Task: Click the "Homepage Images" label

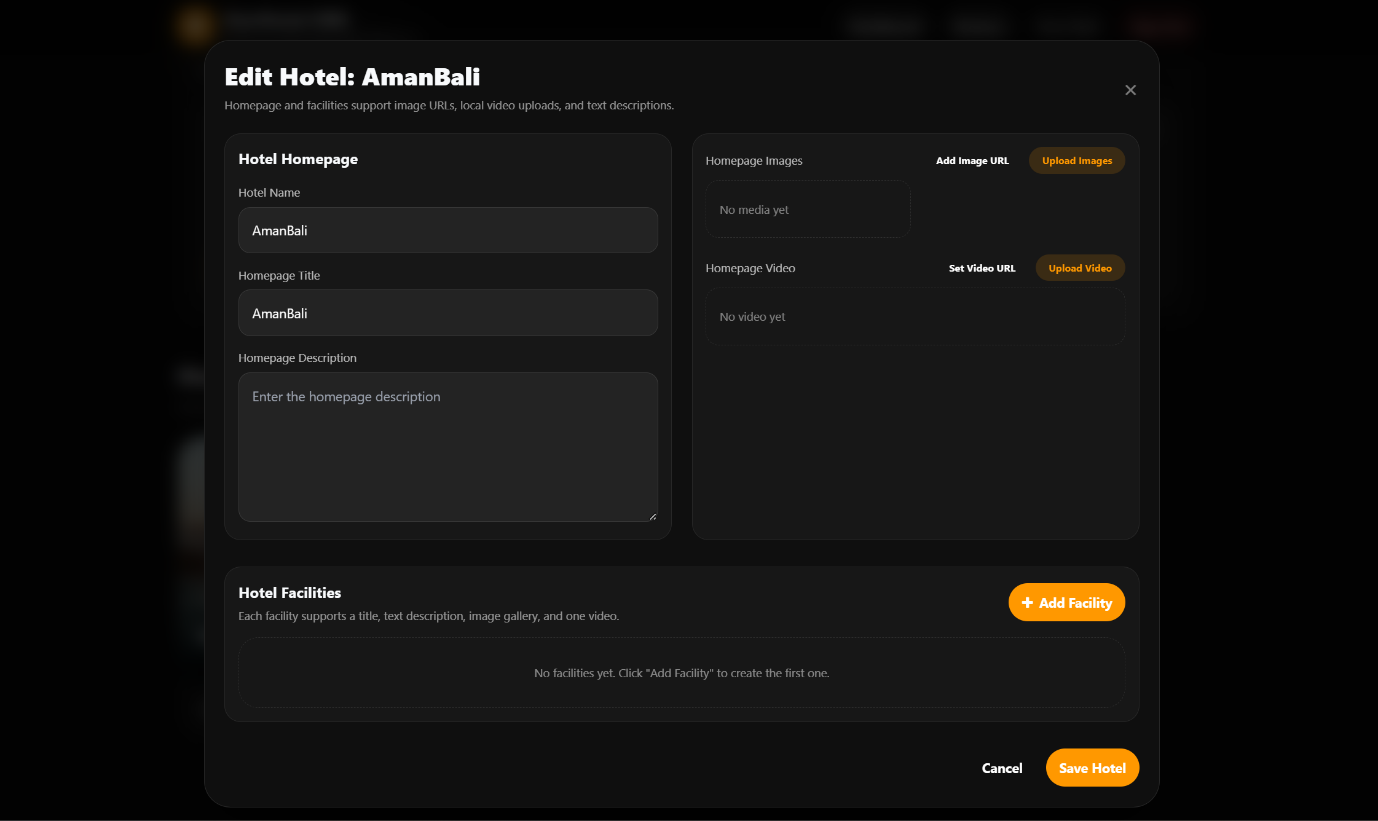Action: pos(754,161)
